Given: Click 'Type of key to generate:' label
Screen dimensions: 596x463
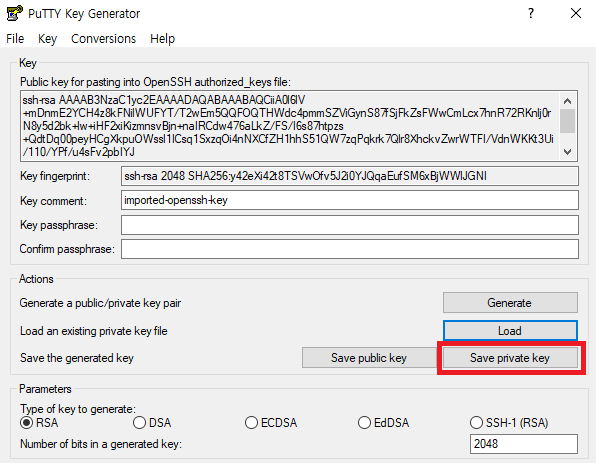Looking at the screenshot, I should (78, 409).
